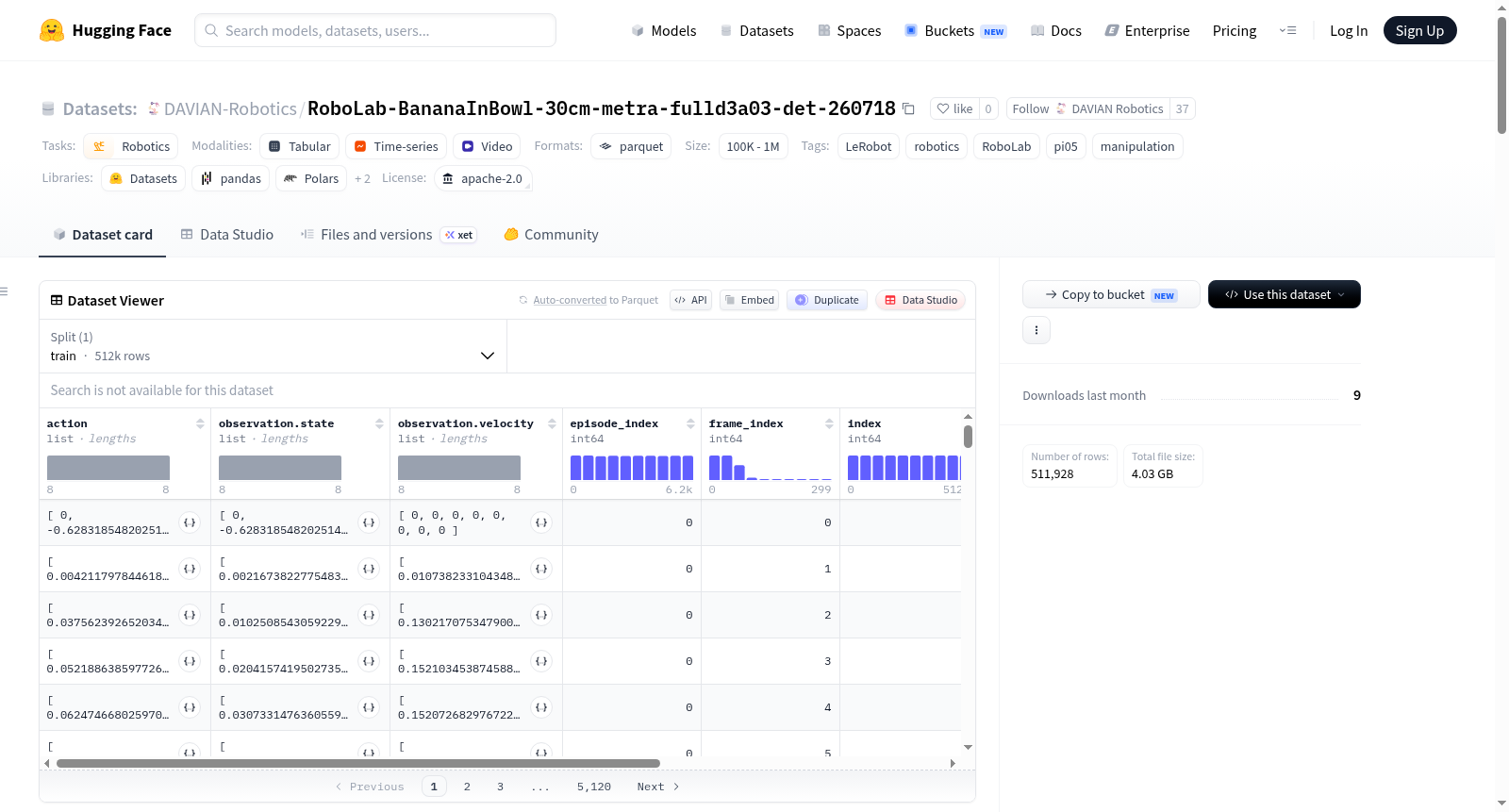The height and width of the screenshot is (812, 1509).
Task: Open the navigation overflow menu icon
Action: click(1287, 30)
